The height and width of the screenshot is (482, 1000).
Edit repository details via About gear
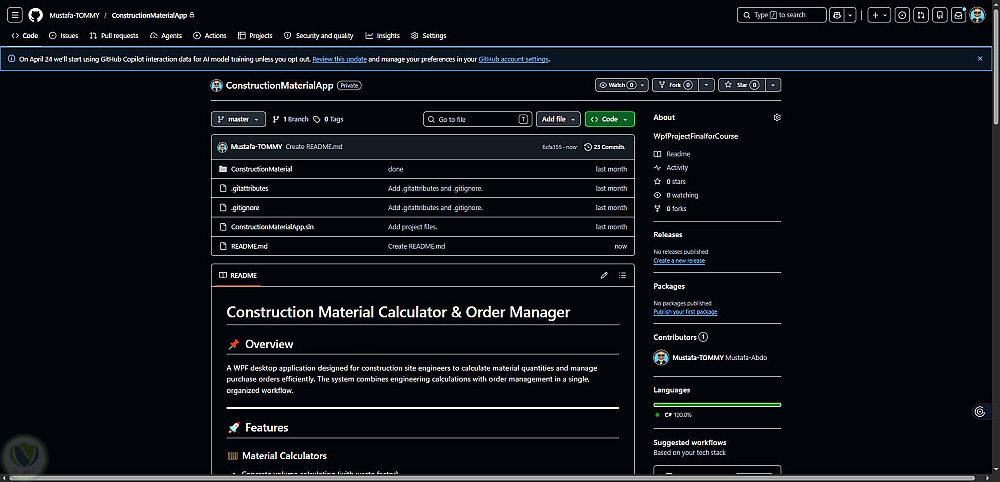coord(776,118)
